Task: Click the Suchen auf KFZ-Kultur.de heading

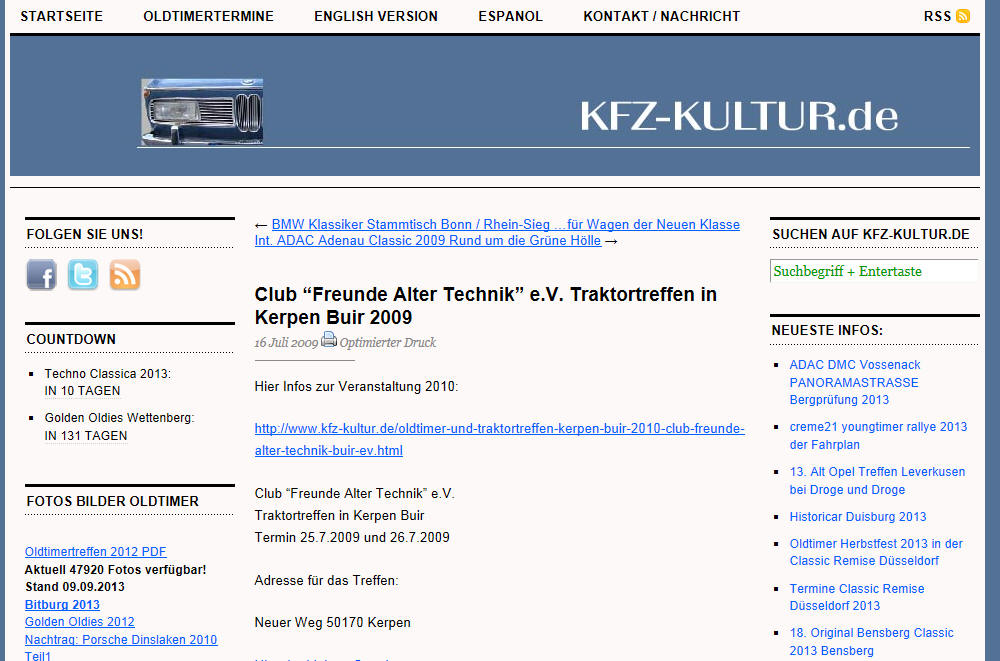Action: click(x=871, y=234)
